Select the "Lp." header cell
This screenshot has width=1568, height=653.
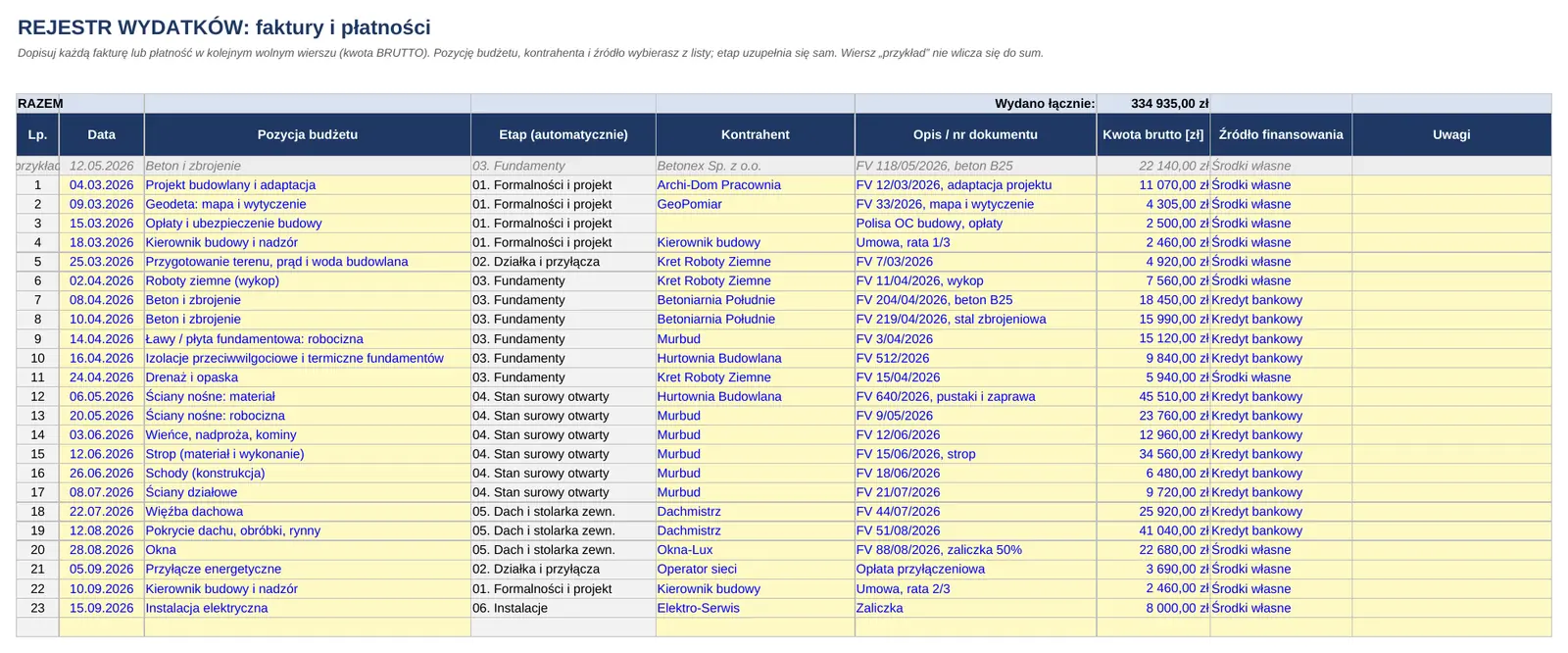(x=37, y=134)
